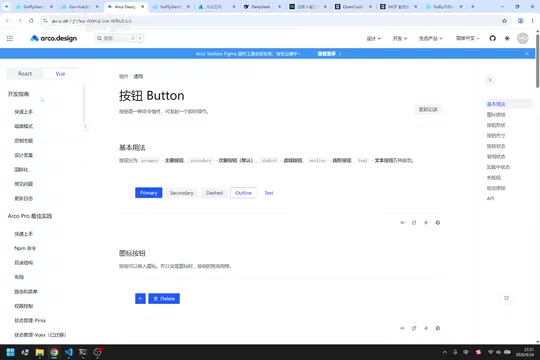Viewport: 540px width, 360px height.
Task: Switch the docs to Vue
Action: pos(60,74)
